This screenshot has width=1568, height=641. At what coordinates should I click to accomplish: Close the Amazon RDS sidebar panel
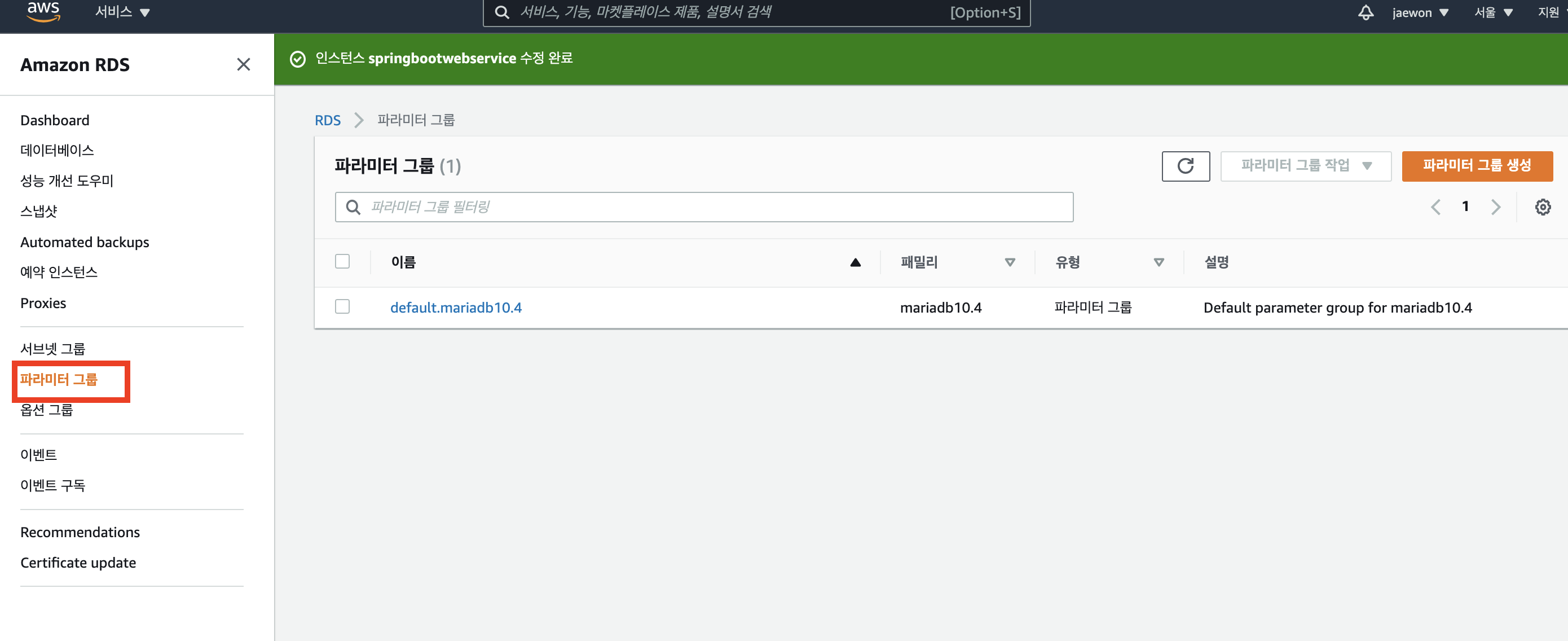(244, 64)
